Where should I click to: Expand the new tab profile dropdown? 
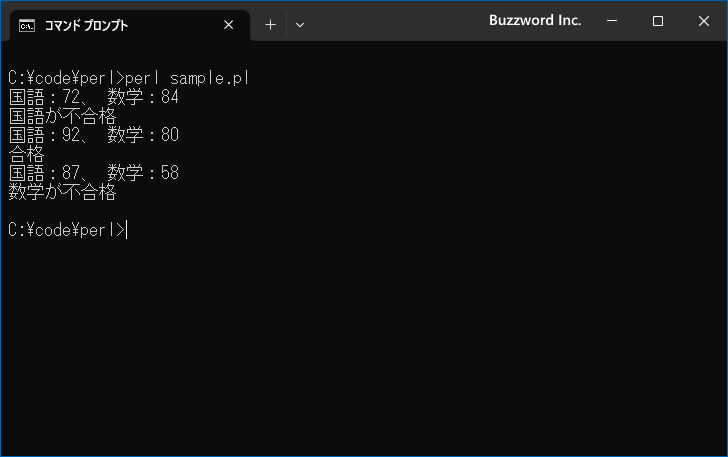pyautogui.click(x=300, y=25)
